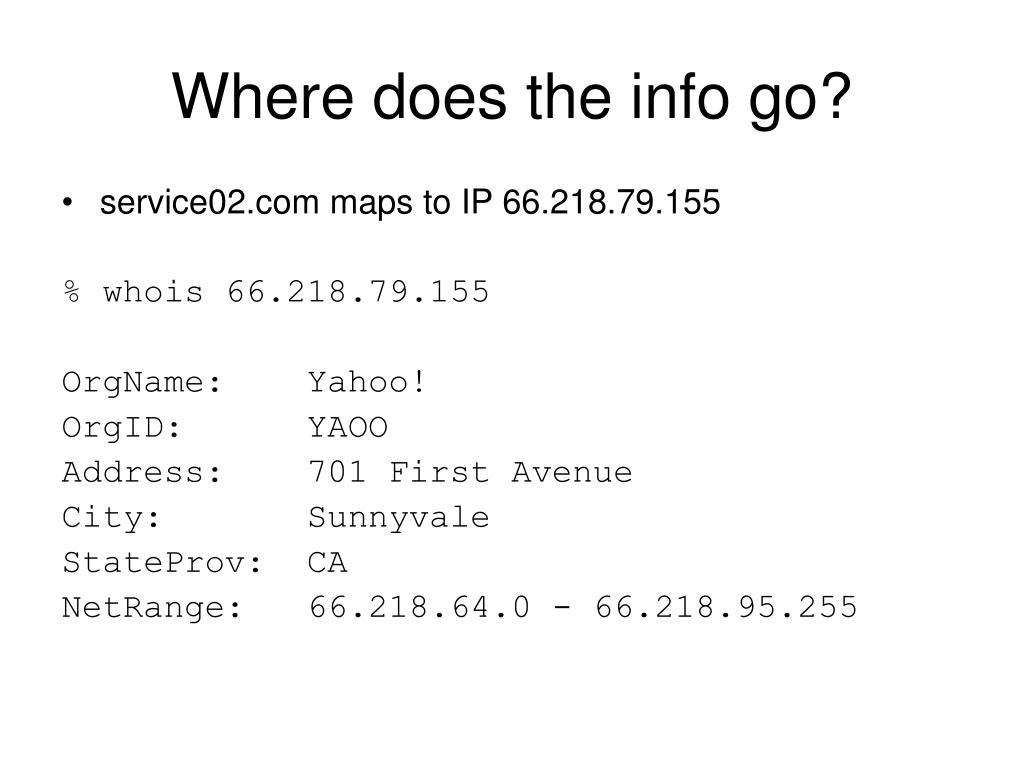This screenshot has width=1024, height=768.
Task: Click the 'OrgName:' label
Action: tap(142, 383)
